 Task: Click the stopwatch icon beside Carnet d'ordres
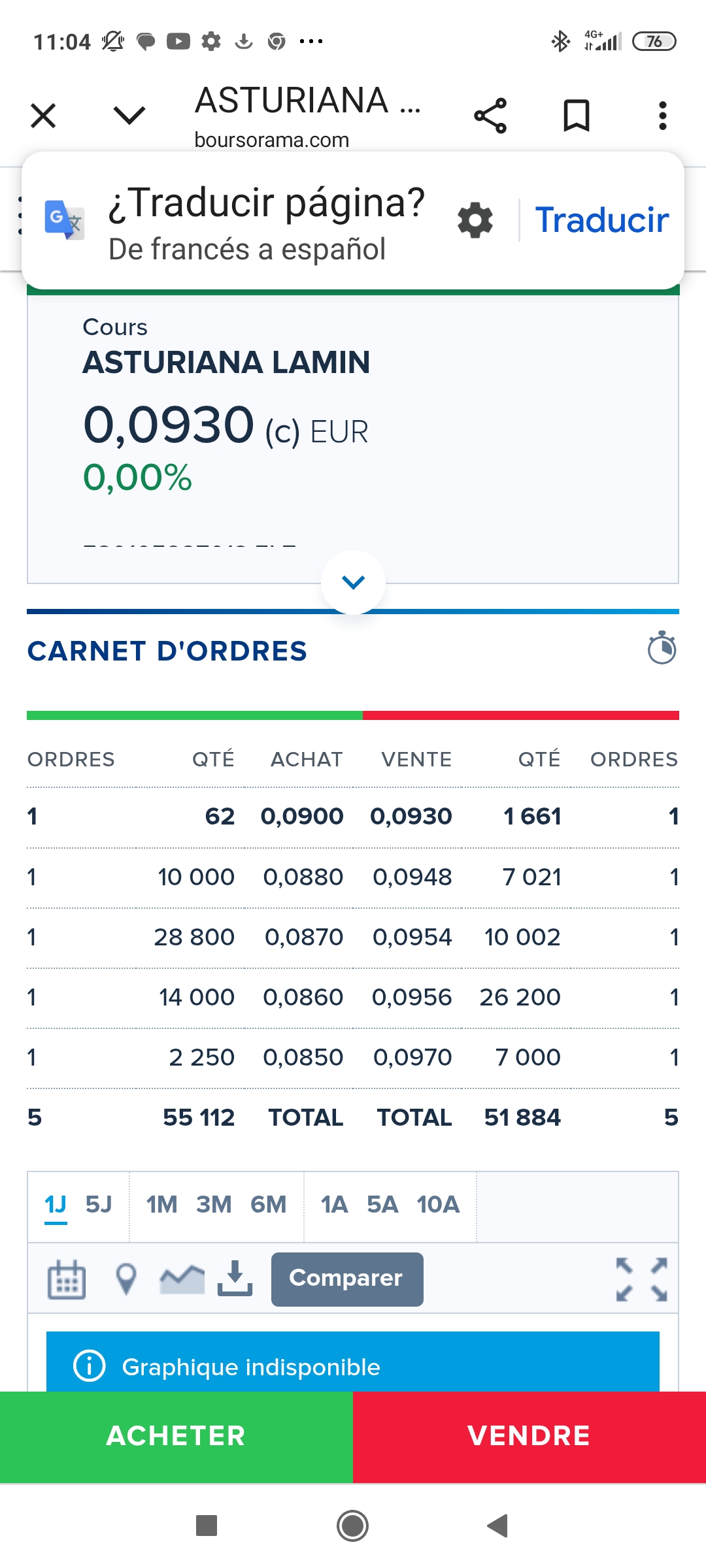pyautogui.click(x=662, y=648)
